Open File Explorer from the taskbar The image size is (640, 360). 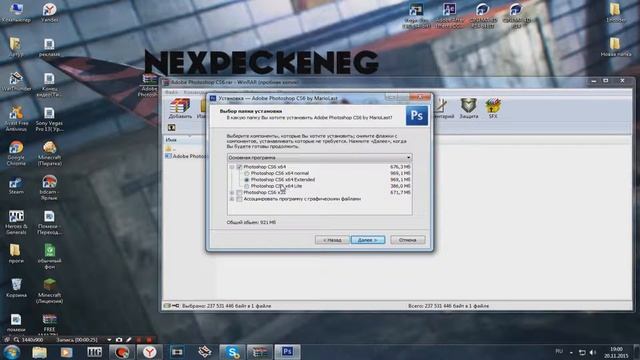[40, 352]
